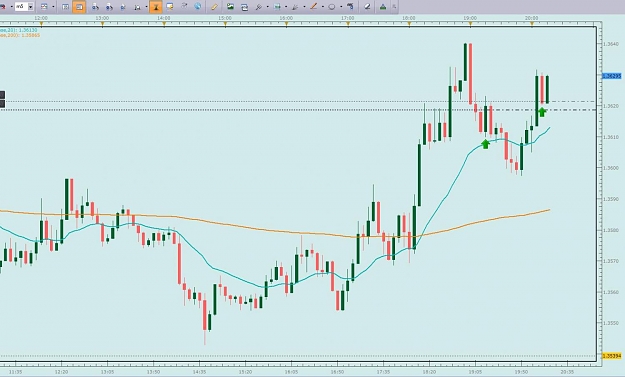Toggle the highlighted hourglass auto-scroll icon
Image resolution: width=625 pixels, height=377 pixels.
(x=156, y=6)
